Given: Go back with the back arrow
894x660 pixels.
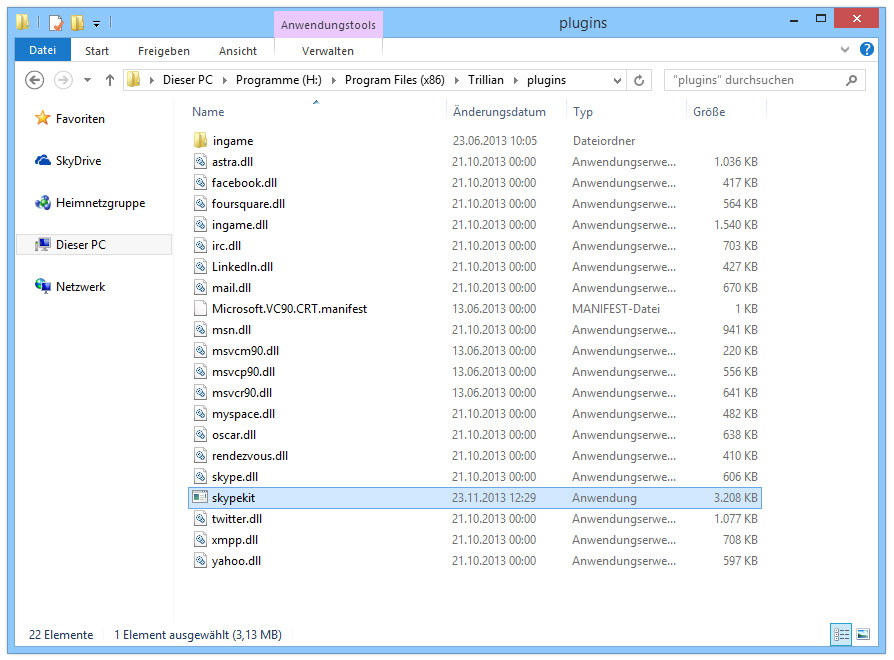Looking at the screenshot, I should 35,80.
